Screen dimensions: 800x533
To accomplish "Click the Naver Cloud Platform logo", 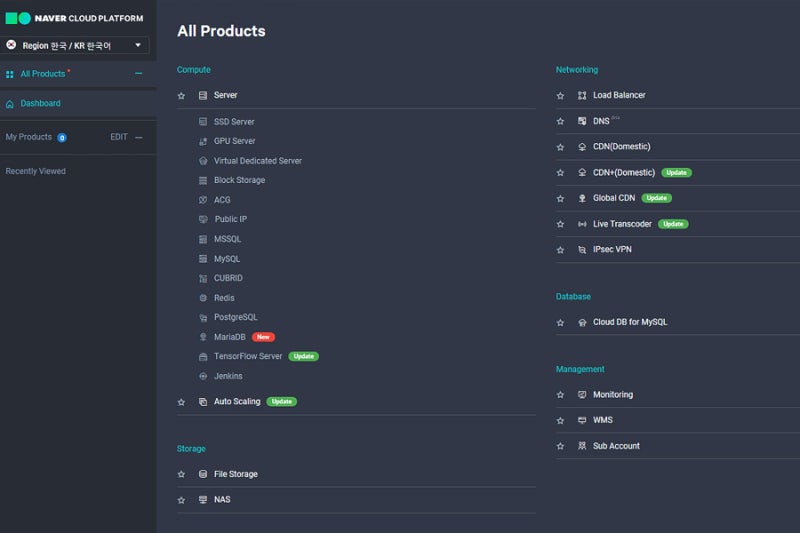I will pos(74,18).
